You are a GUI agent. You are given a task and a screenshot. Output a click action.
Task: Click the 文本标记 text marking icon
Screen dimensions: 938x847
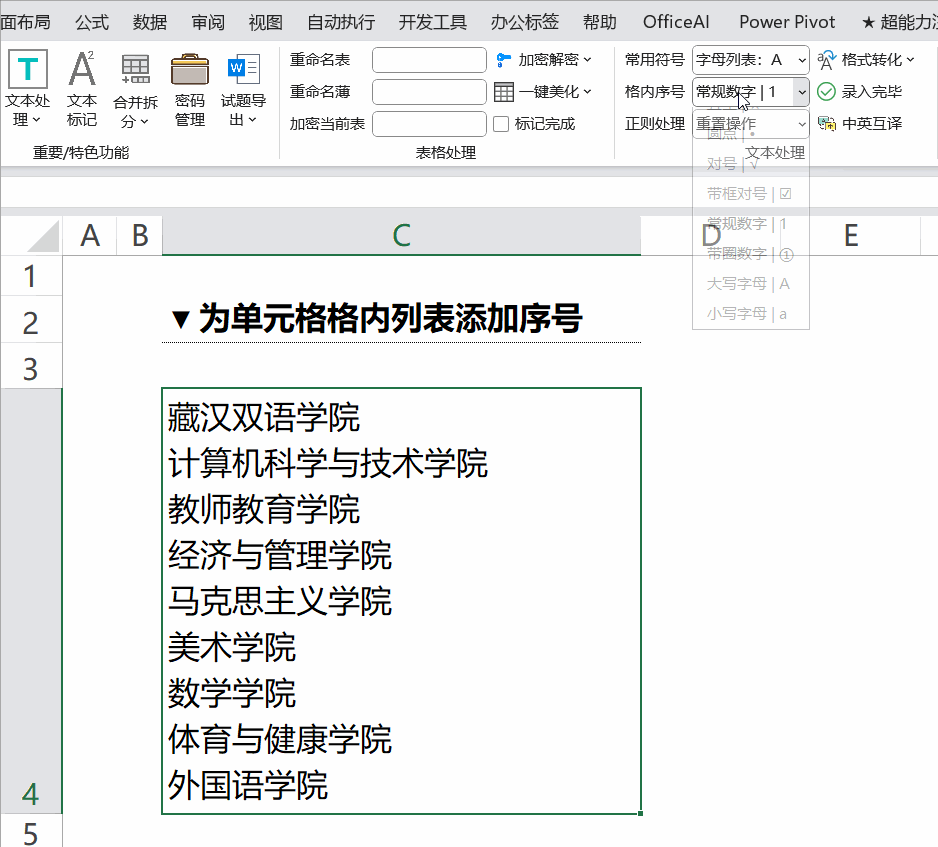coord(82,69)
